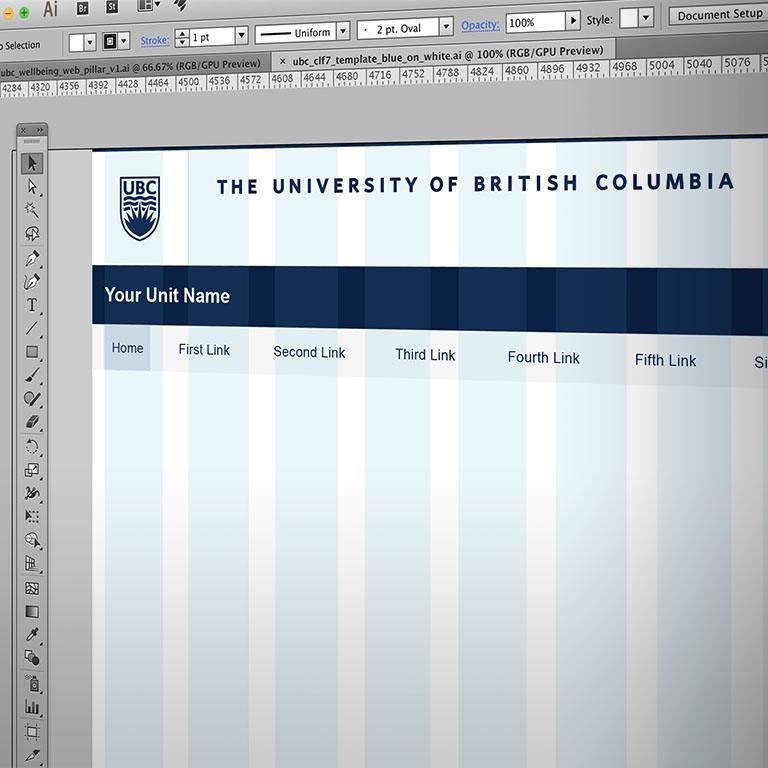This screenshot has width=768, height=768.
Task: Open the Style dropdown arrow
Action: pyautogui.click(x=646, y=18)
